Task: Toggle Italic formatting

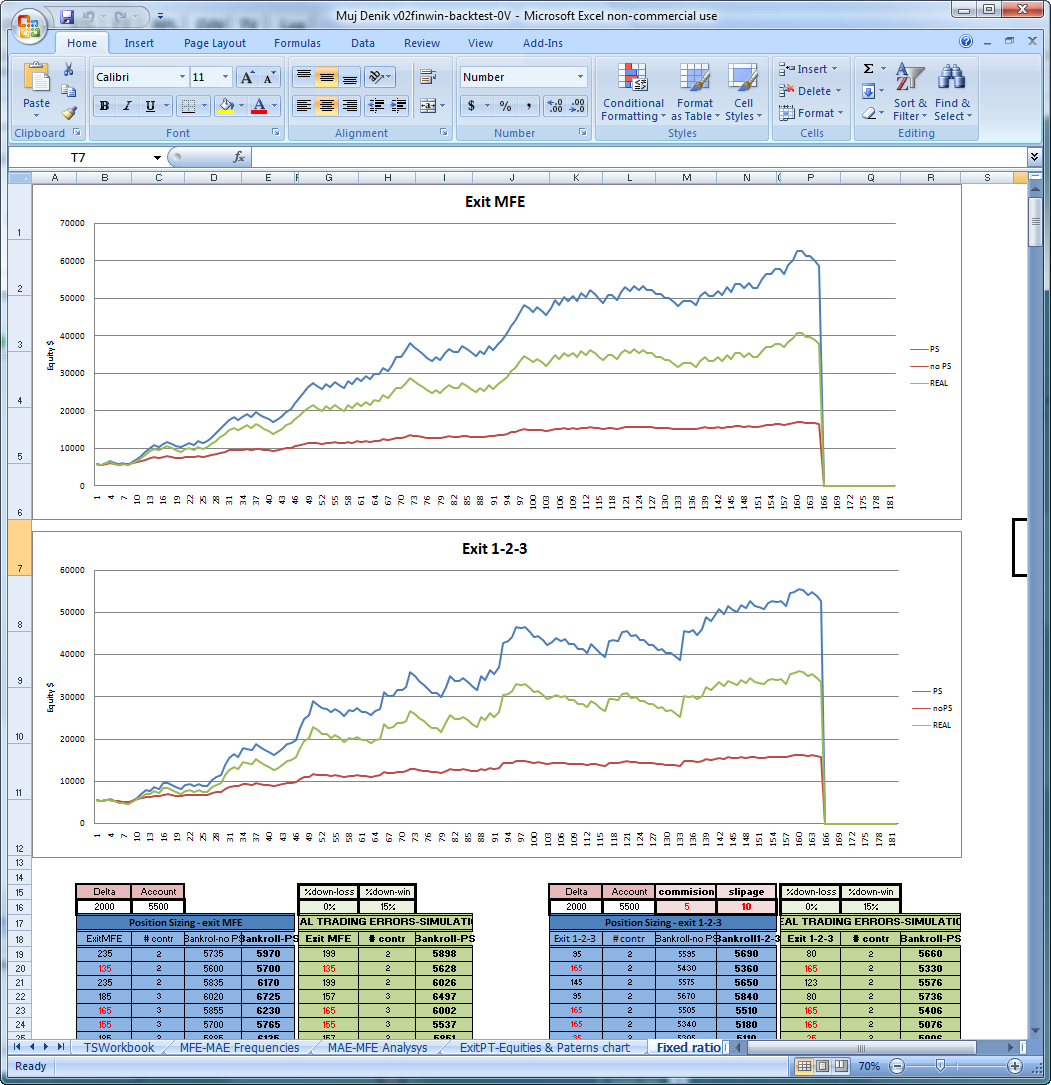Action: coord(127,106)
